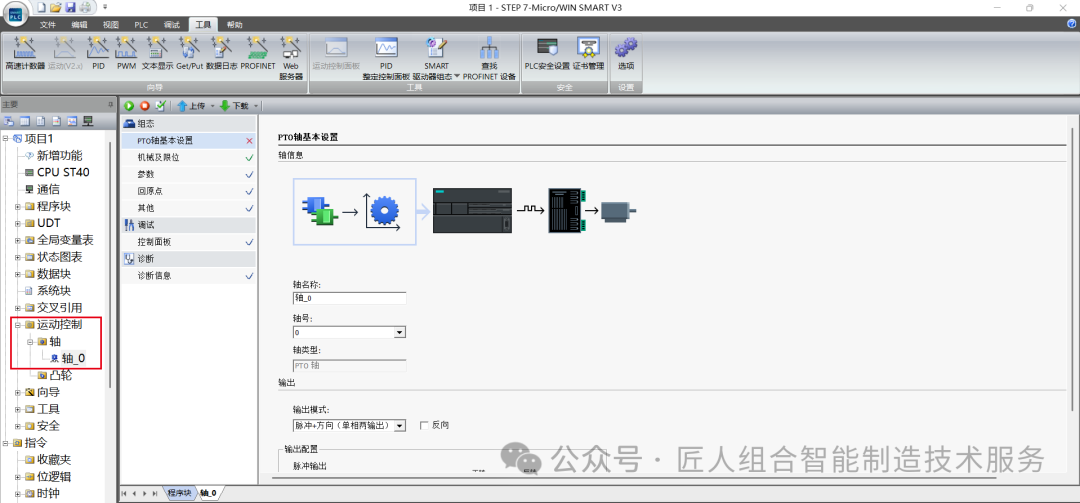
Task: Enable the reverse direction (反向) checkbox
Action: pyautogui.click(x=424, y=425)
